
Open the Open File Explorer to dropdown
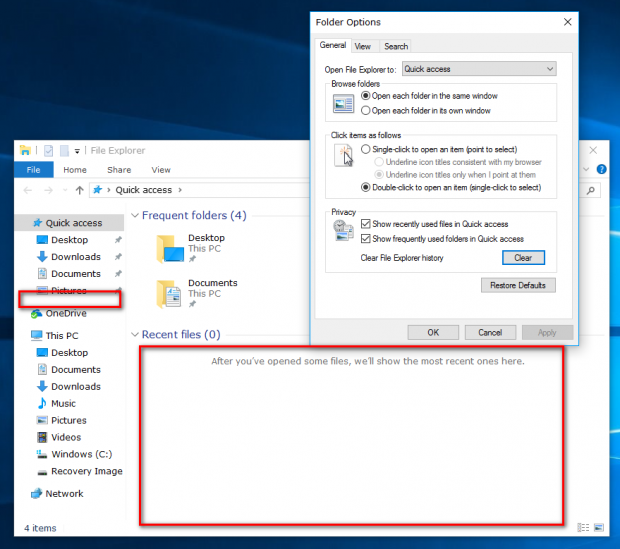coord(479,69)
